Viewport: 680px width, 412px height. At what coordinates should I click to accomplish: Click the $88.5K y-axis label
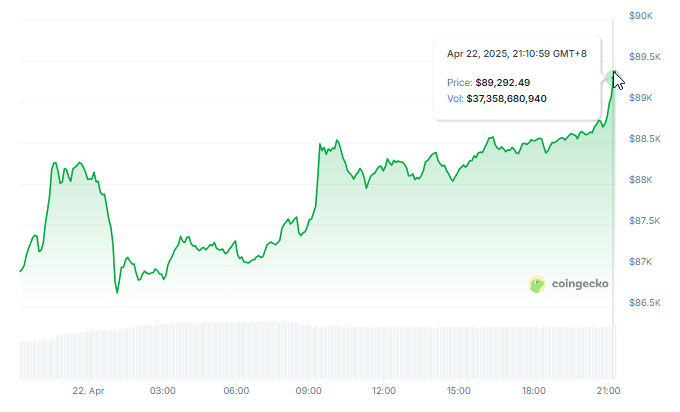[642, 139]
